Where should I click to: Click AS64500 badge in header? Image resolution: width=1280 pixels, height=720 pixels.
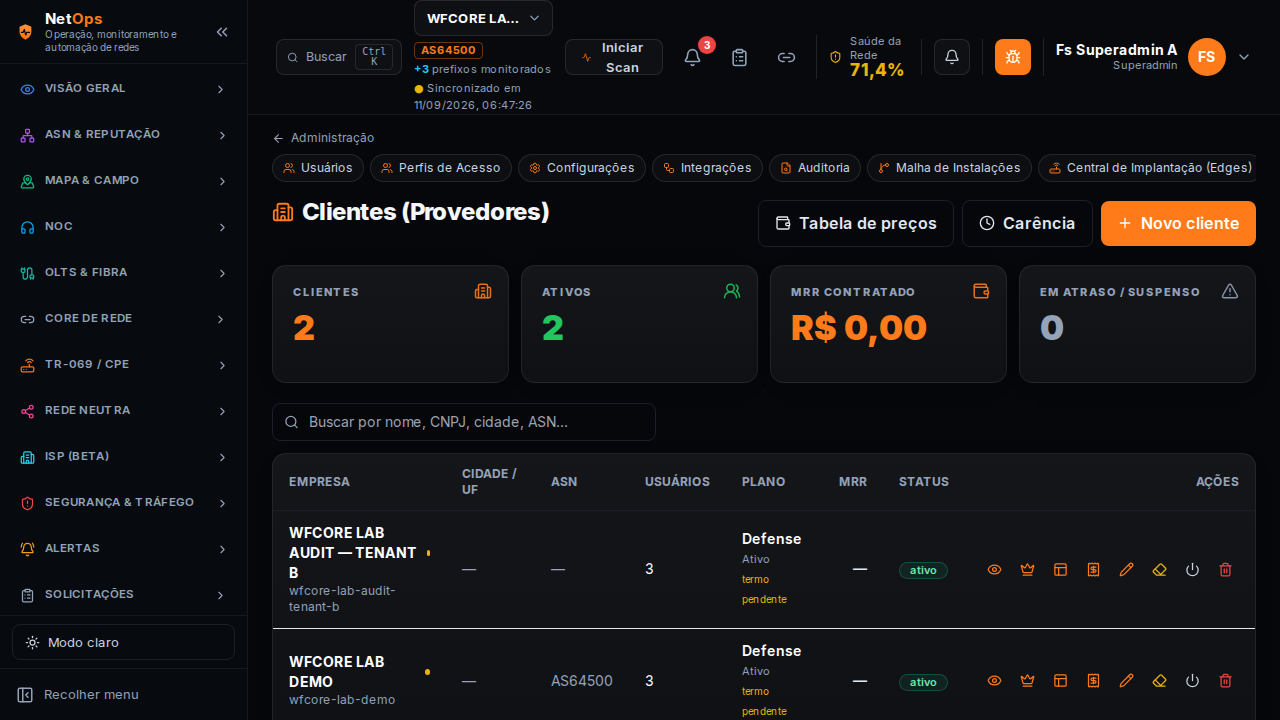(x=448, y=50)
